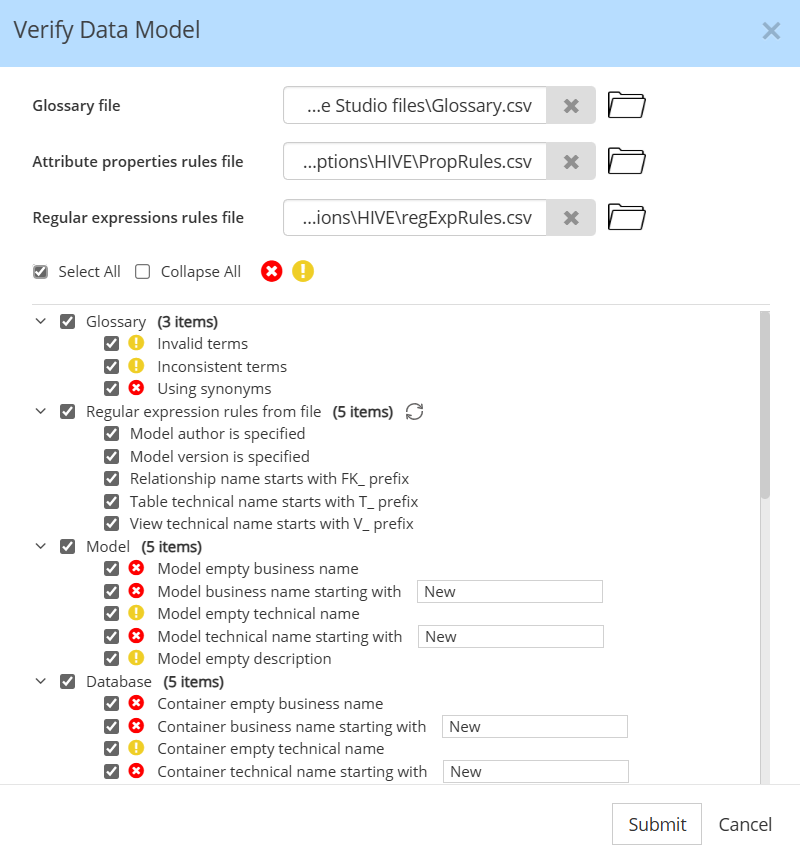800x856 pixels.
Task: Clear the Glossary.csv file path
Action: click(x=571, y=105)
